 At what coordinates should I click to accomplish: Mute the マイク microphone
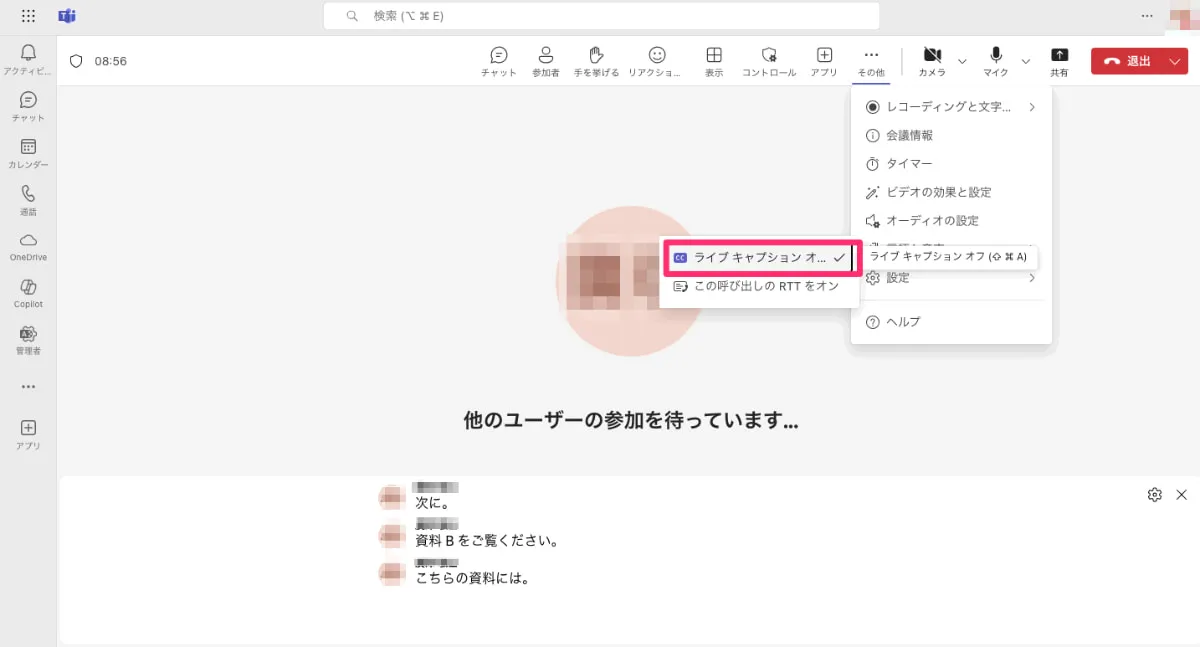pyautogui.click(x=994, y=60)
